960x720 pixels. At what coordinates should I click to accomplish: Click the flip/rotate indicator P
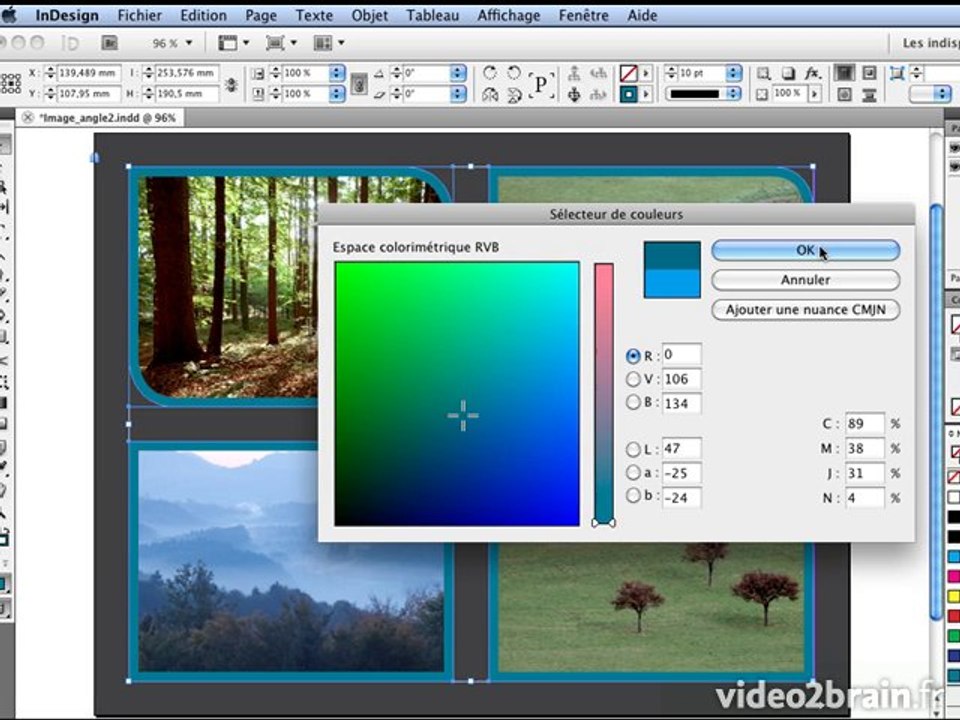pyautogui.click(x=541, y=84)
